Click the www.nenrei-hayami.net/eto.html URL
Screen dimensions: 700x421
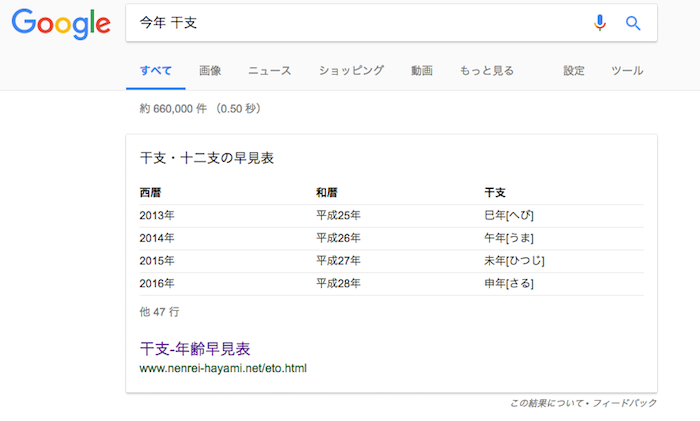pyautogui.click(x=223, y=368)
